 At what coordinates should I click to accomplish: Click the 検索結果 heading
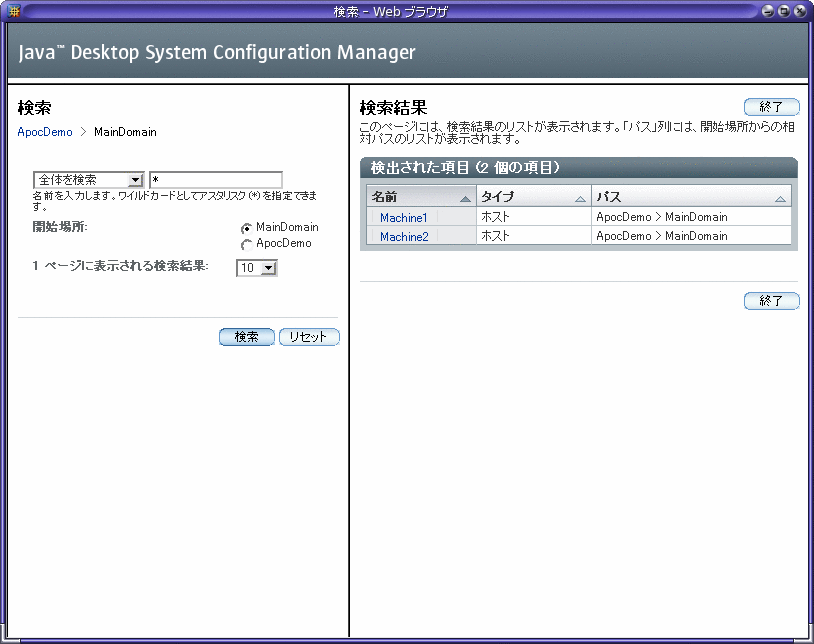pyautogui.click(x=393, y=107)
